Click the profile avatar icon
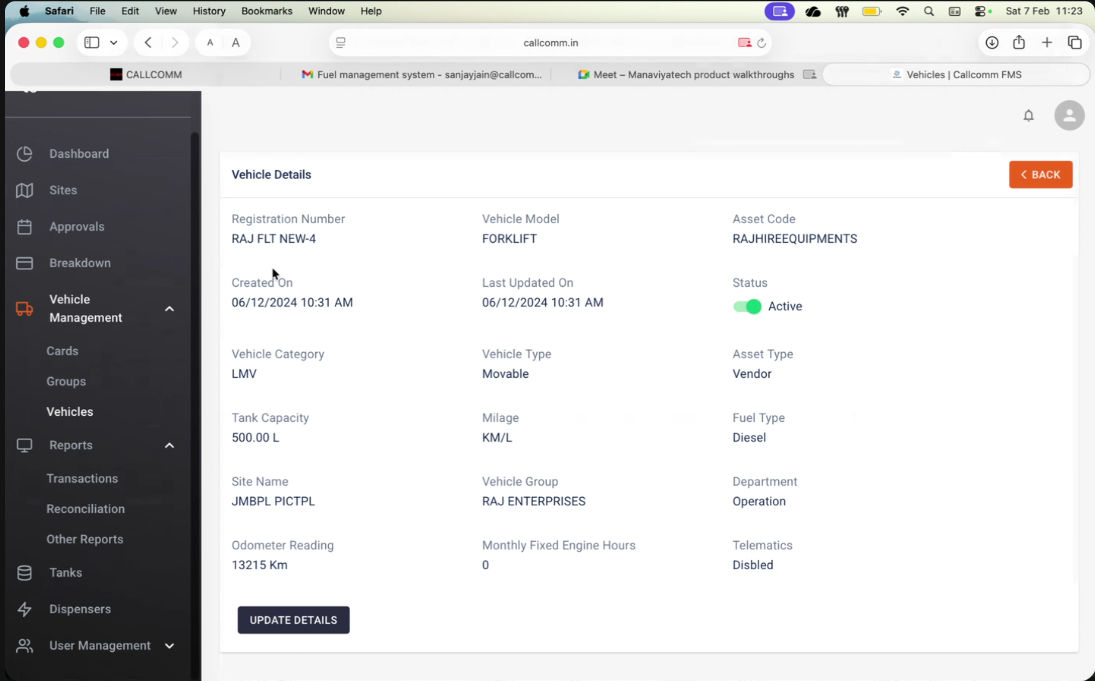The image size is (1095, 681). pos(1069,115)
